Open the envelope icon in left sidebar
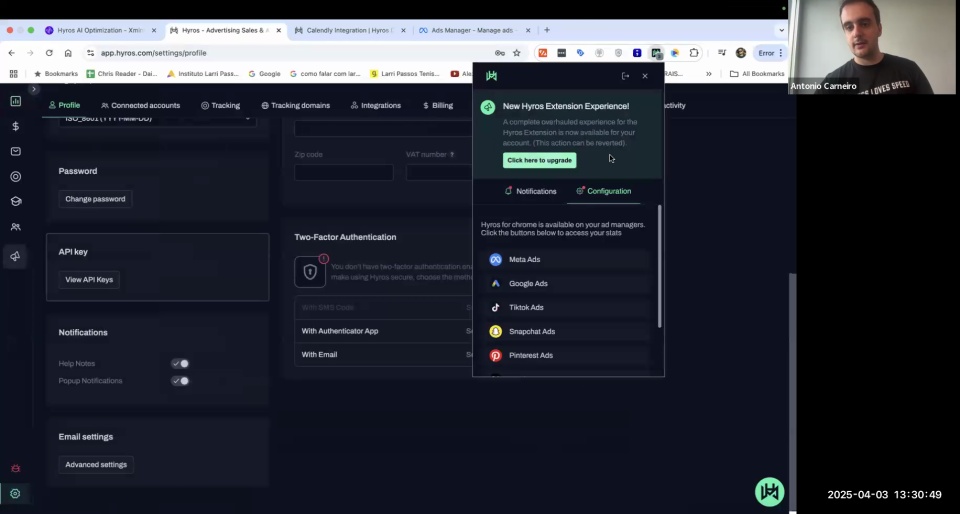The width and height of the screenshot is (960, 514). tap(15, 151)
